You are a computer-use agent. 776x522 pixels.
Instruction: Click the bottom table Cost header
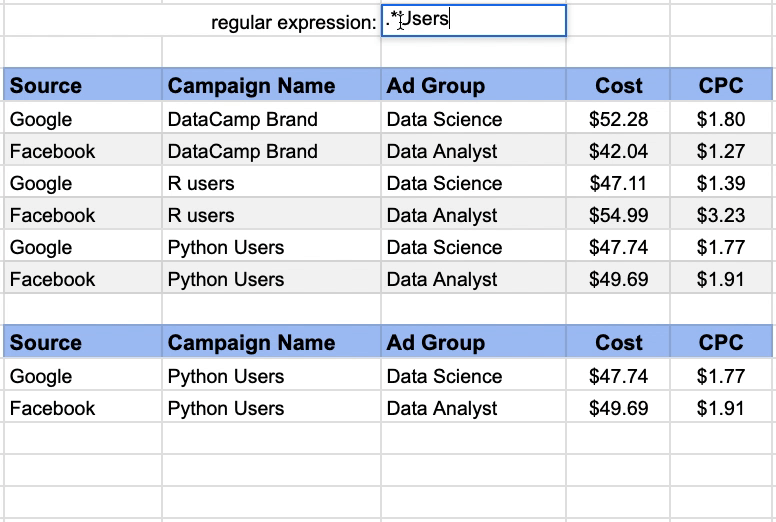(618, 342)
